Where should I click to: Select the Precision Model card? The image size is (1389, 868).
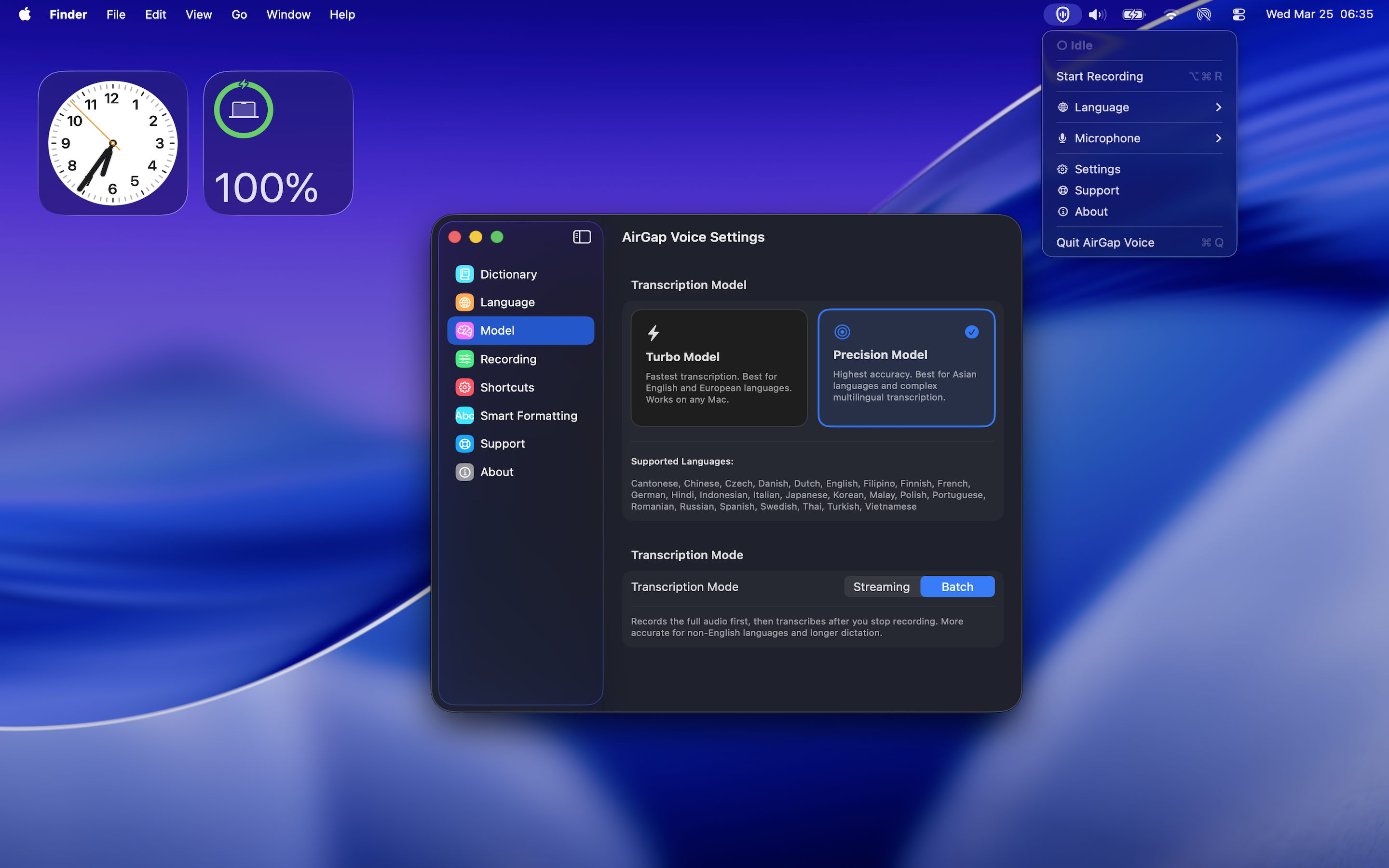pyautogui.click(x=906, y=368)
